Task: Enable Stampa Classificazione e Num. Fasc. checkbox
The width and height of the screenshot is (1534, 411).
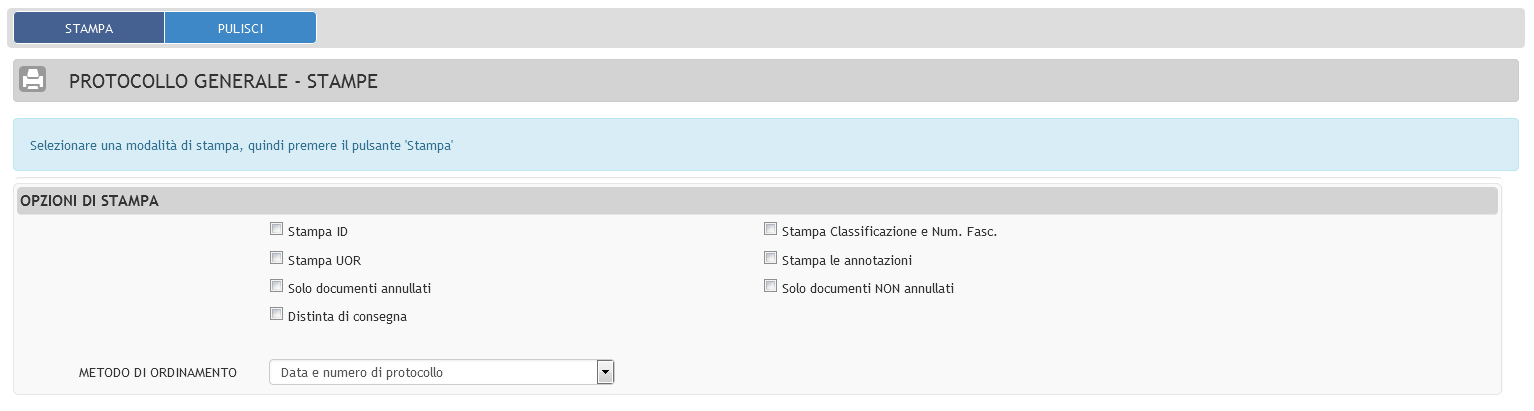Action: 771,230
